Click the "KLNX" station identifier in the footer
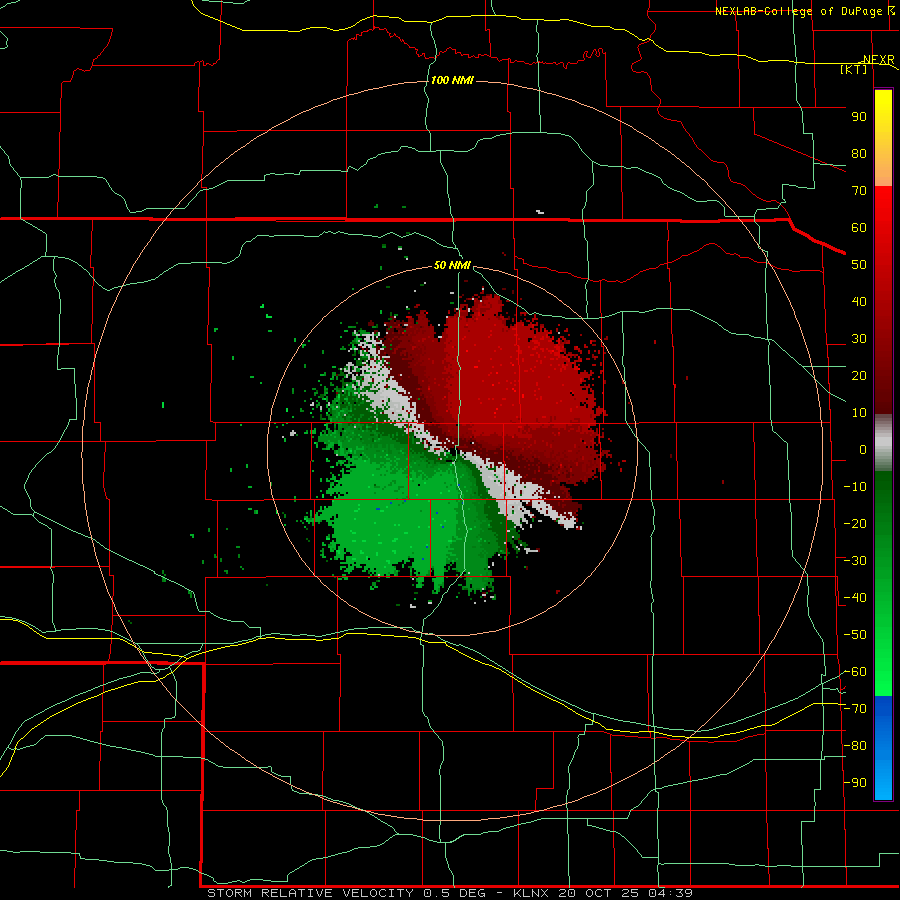This screenshot has height=900, width=900. 531,893
